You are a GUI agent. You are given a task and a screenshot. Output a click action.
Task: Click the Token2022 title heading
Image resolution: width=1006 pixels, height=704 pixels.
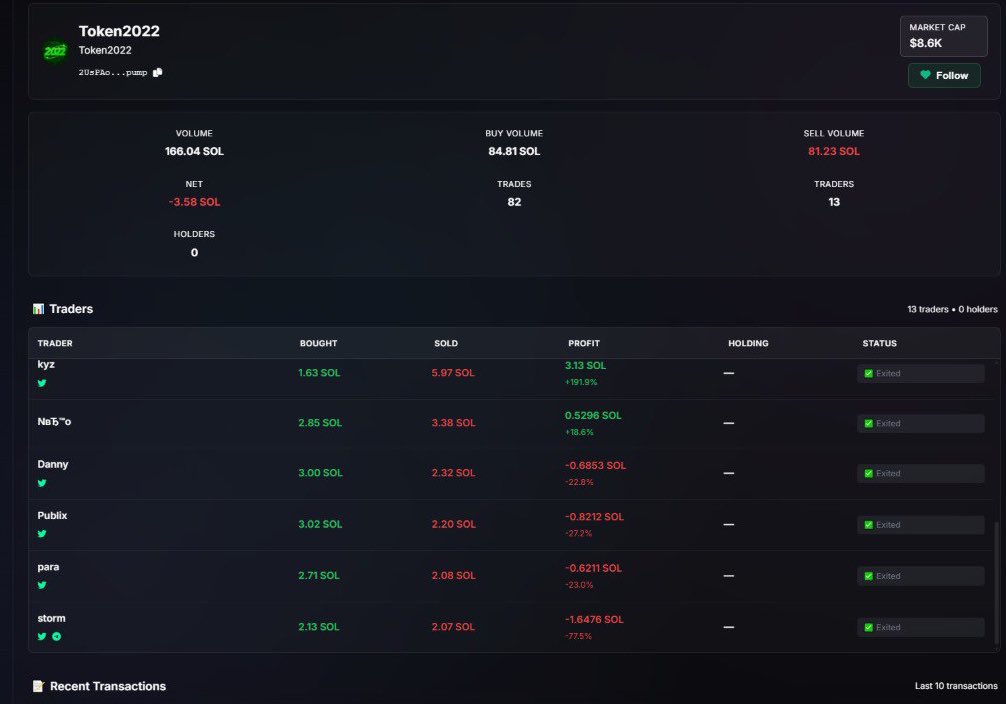click(119, 31)
